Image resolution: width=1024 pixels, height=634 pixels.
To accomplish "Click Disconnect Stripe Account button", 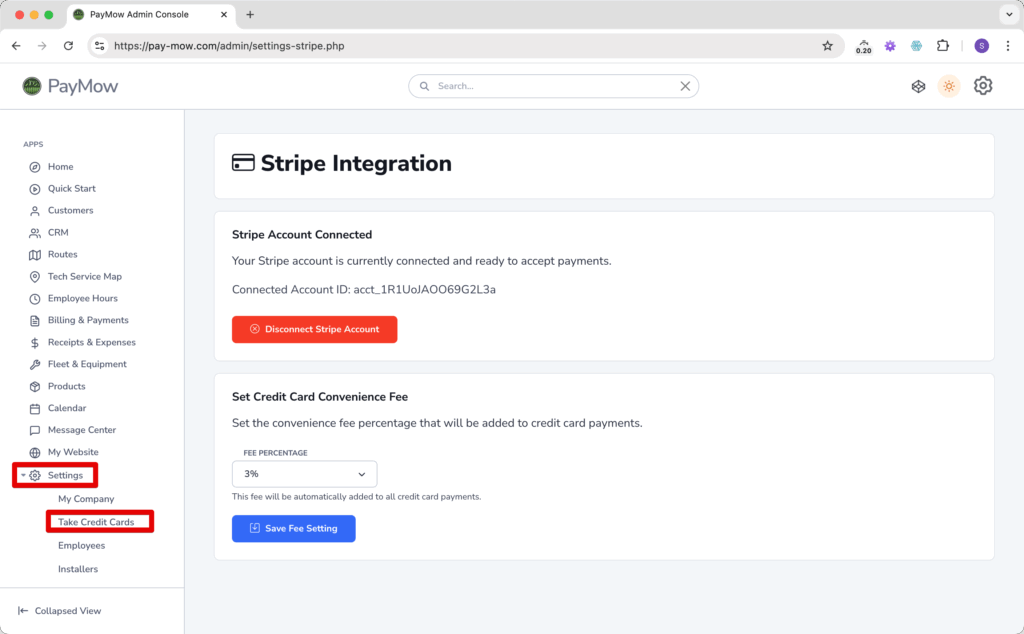I will [x=314, y=330].
